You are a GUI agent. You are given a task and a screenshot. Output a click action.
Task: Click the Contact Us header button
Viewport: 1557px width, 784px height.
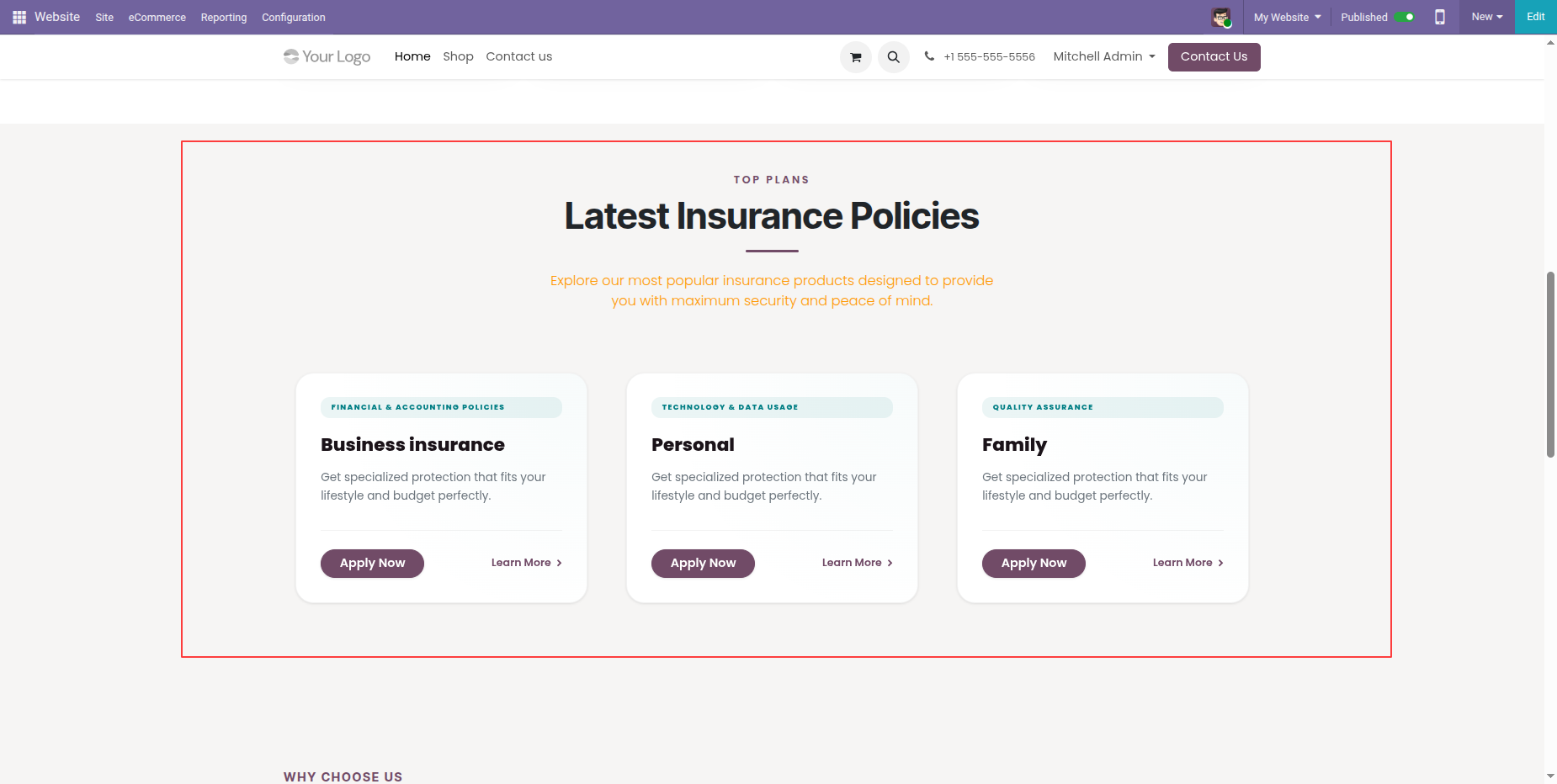tap(1214, 57)
